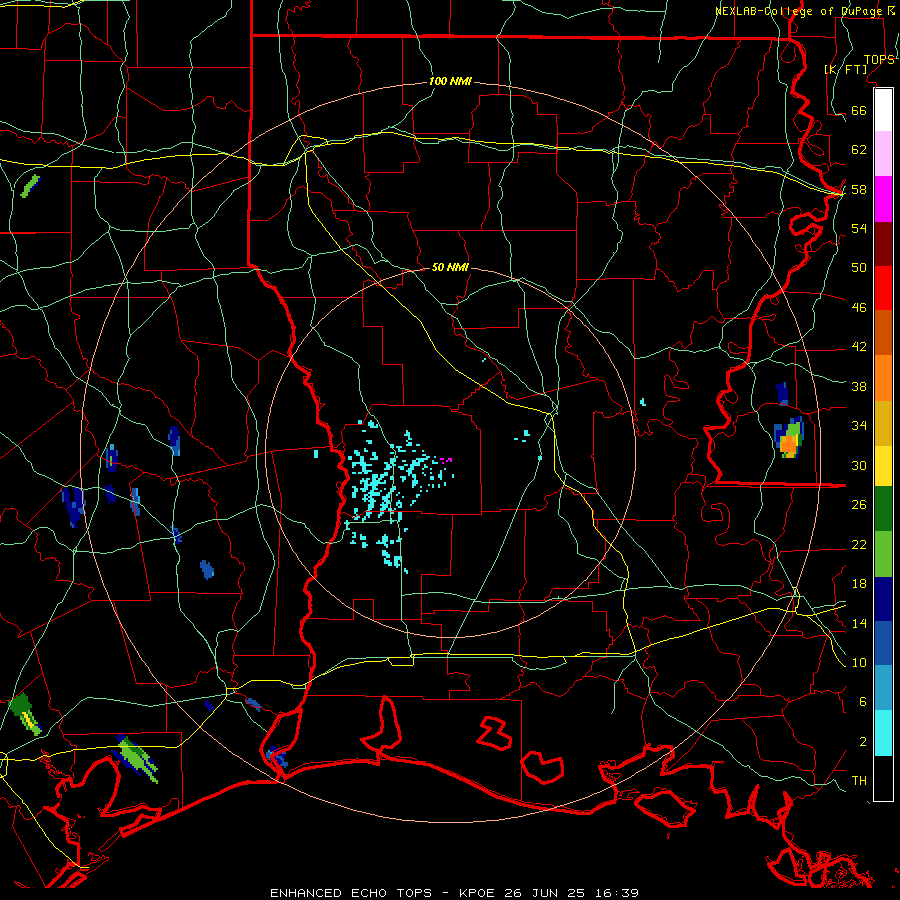Click legend value 14

[859, 623]
